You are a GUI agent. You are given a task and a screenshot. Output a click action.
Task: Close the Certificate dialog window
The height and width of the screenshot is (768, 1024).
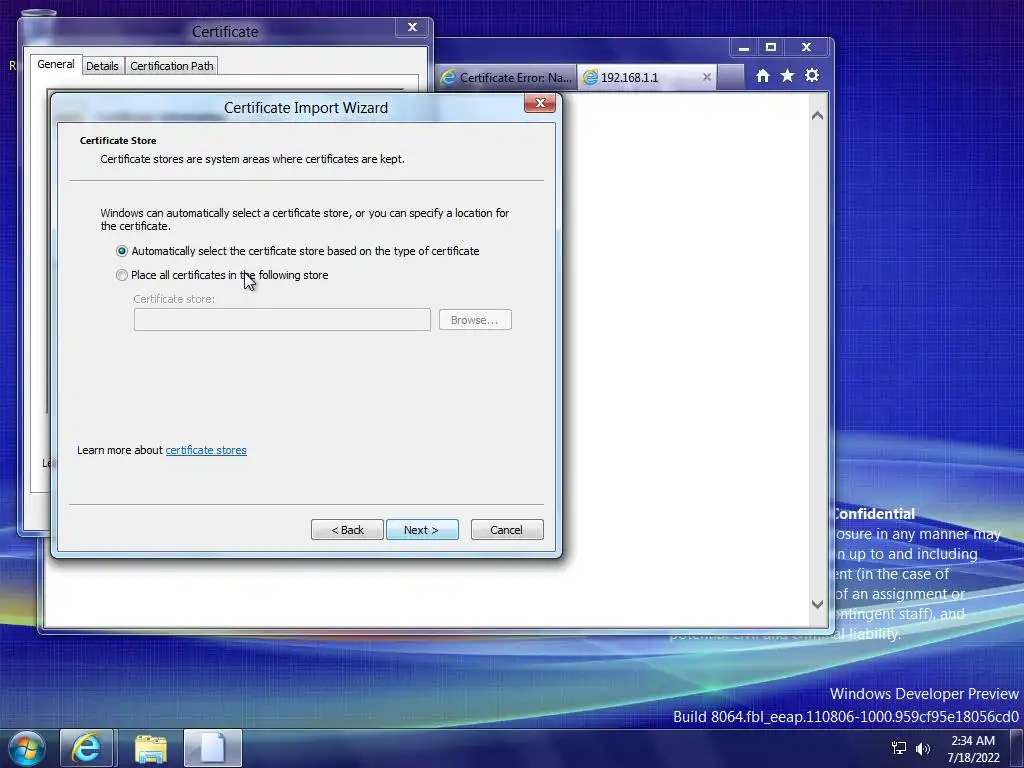coord(412,27)
